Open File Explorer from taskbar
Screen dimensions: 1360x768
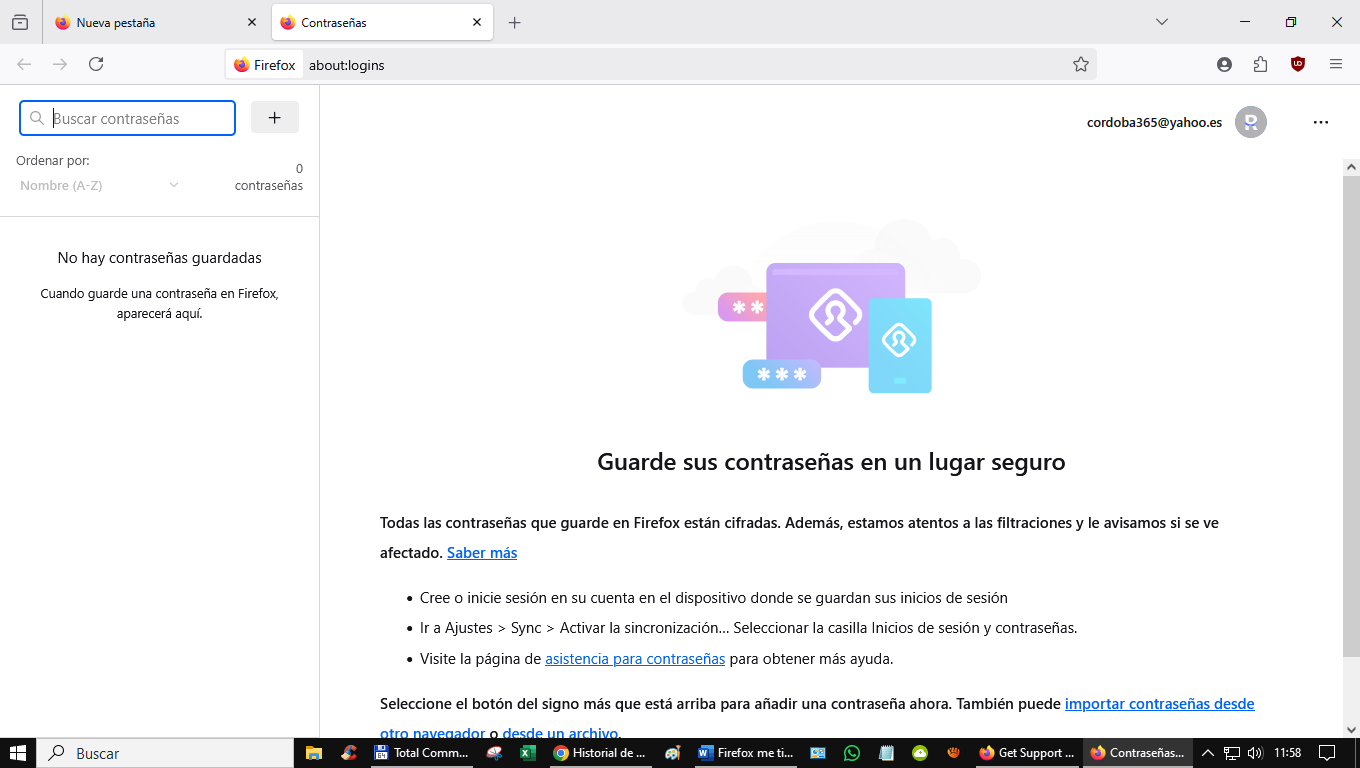point(314,753)
